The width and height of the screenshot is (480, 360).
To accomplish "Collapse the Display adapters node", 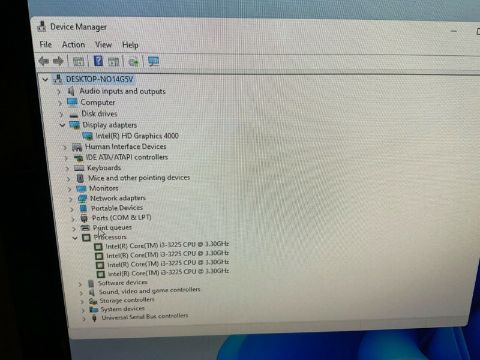I will (62, 125).
